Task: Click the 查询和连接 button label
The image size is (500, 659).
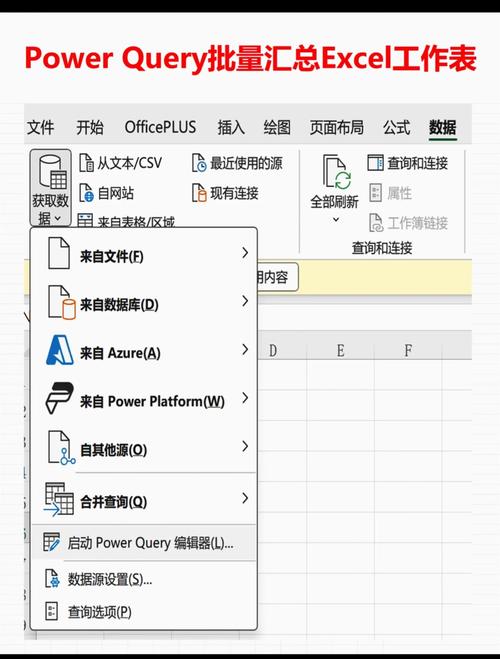Action: coord(417,163)
